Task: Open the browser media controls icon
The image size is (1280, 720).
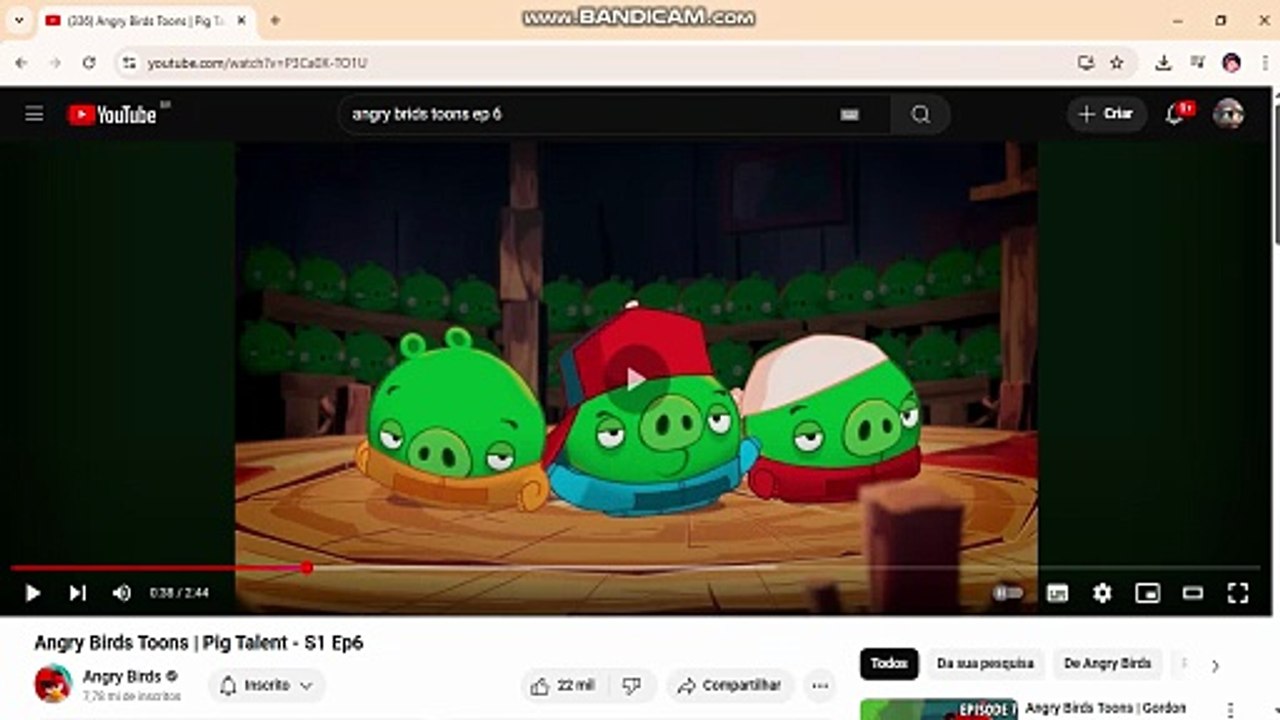Action: tap(1197, 63)
